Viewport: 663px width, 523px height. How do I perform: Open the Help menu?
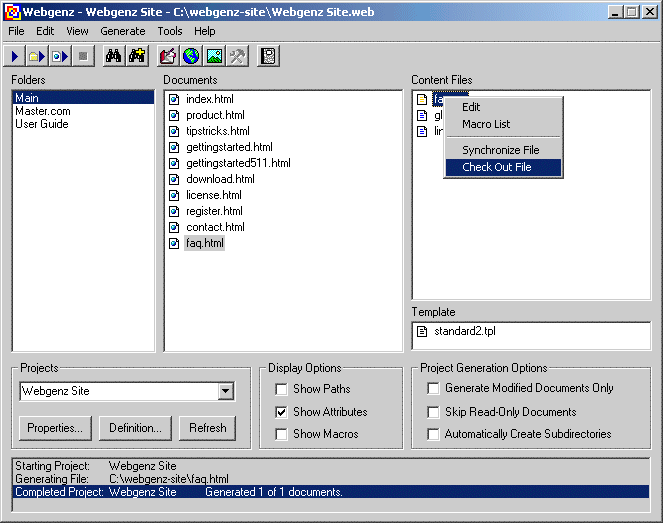[205, 31]
